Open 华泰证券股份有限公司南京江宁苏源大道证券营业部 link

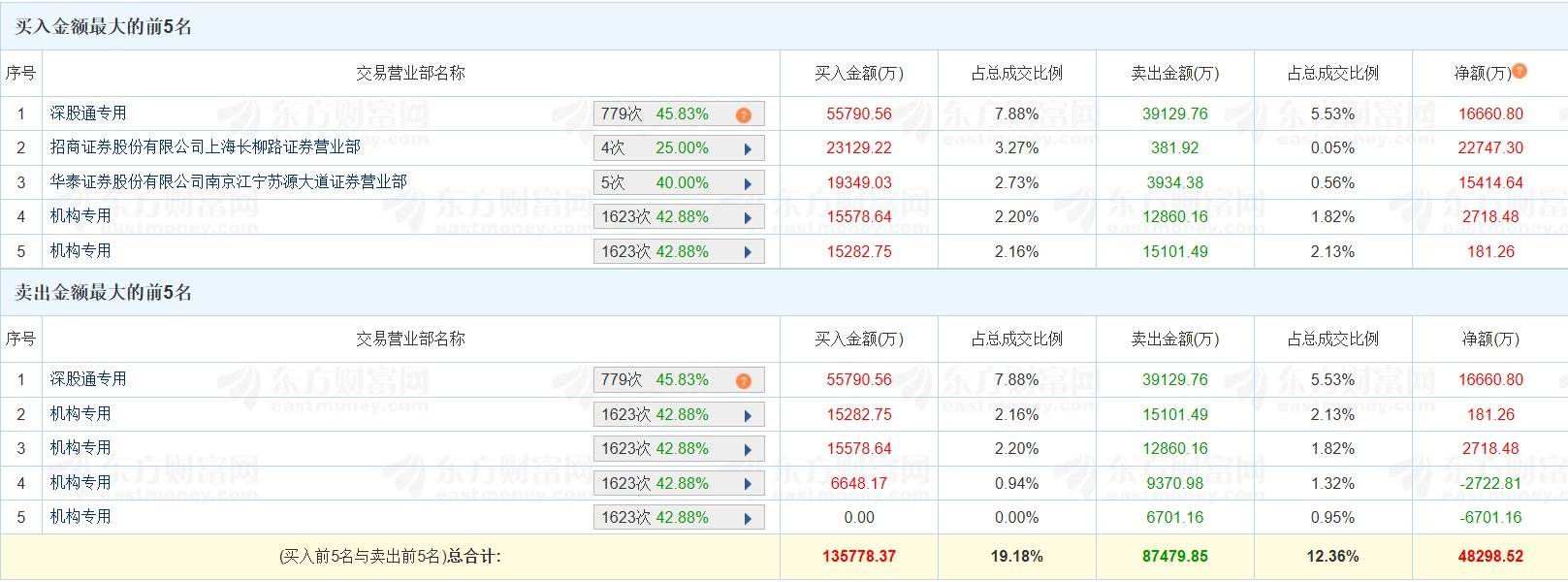click(229, 182)
